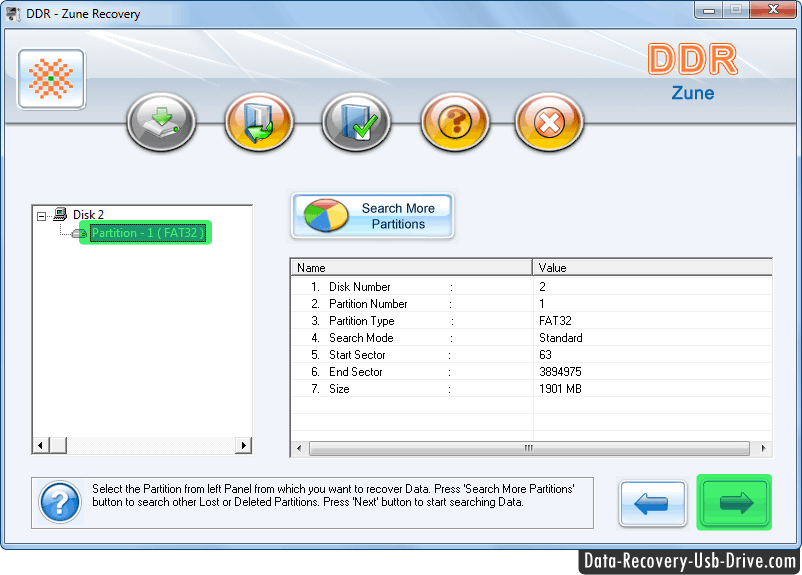Go back with the blue left arrow button
802x575 pixels.
pyautogui.click(x=652, y=503)
